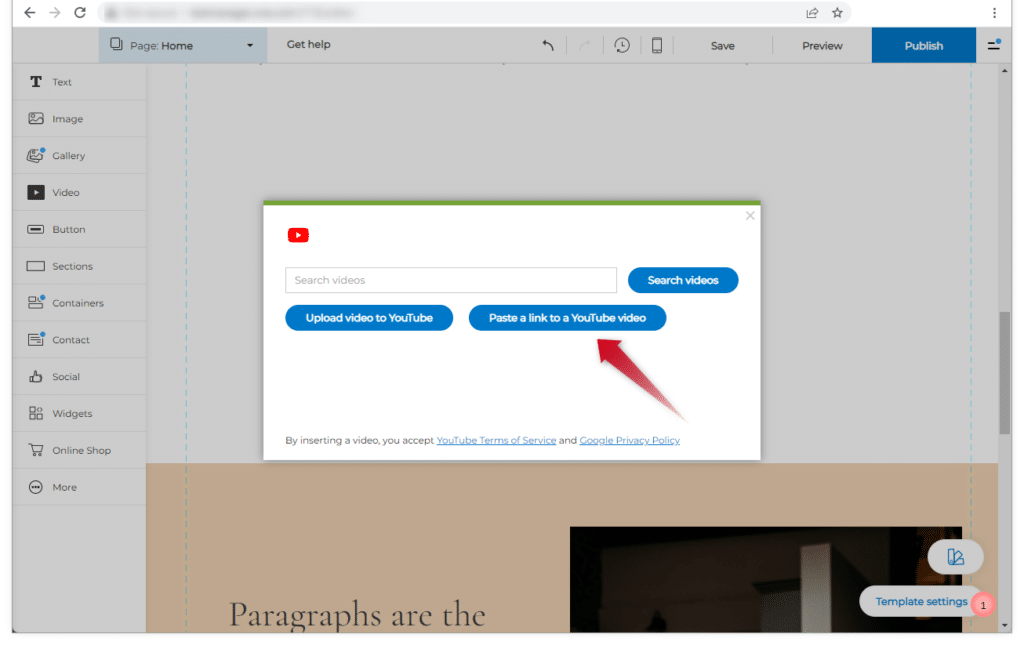Image resolution: width=1024 pixels, height=645 pixels.
Task: Open version history clock icon
Action: point(622,45)
